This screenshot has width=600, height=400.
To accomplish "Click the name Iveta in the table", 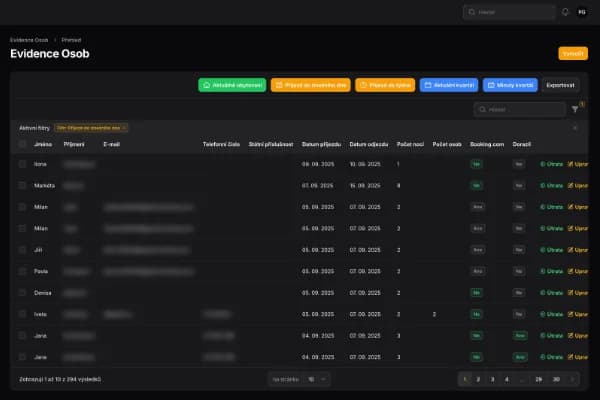I will [x=40, y=314].
